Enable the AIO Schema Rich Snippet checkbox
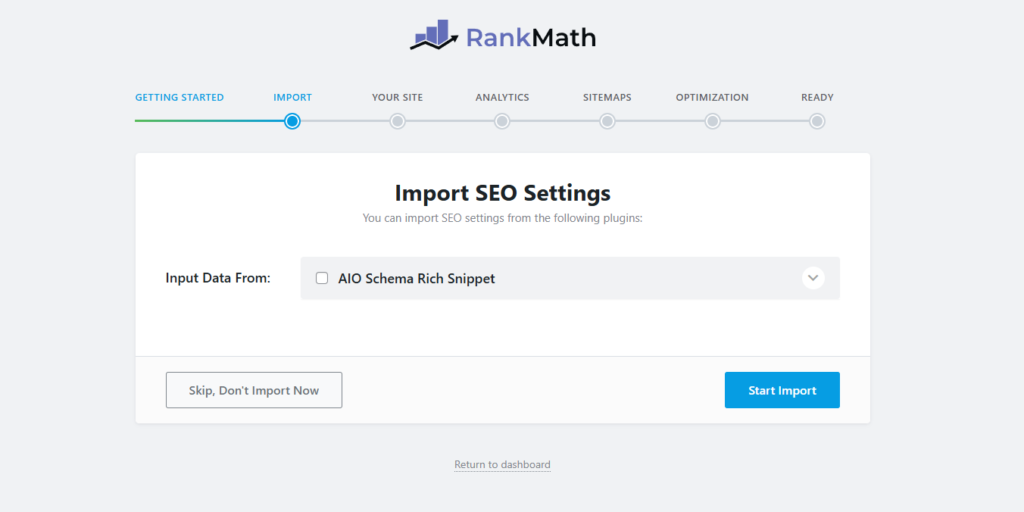 pos(322,278)
